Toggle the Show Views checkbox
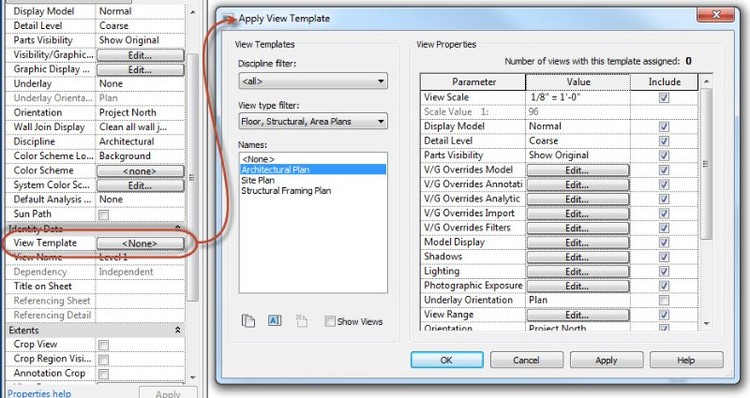 point(330,321)
